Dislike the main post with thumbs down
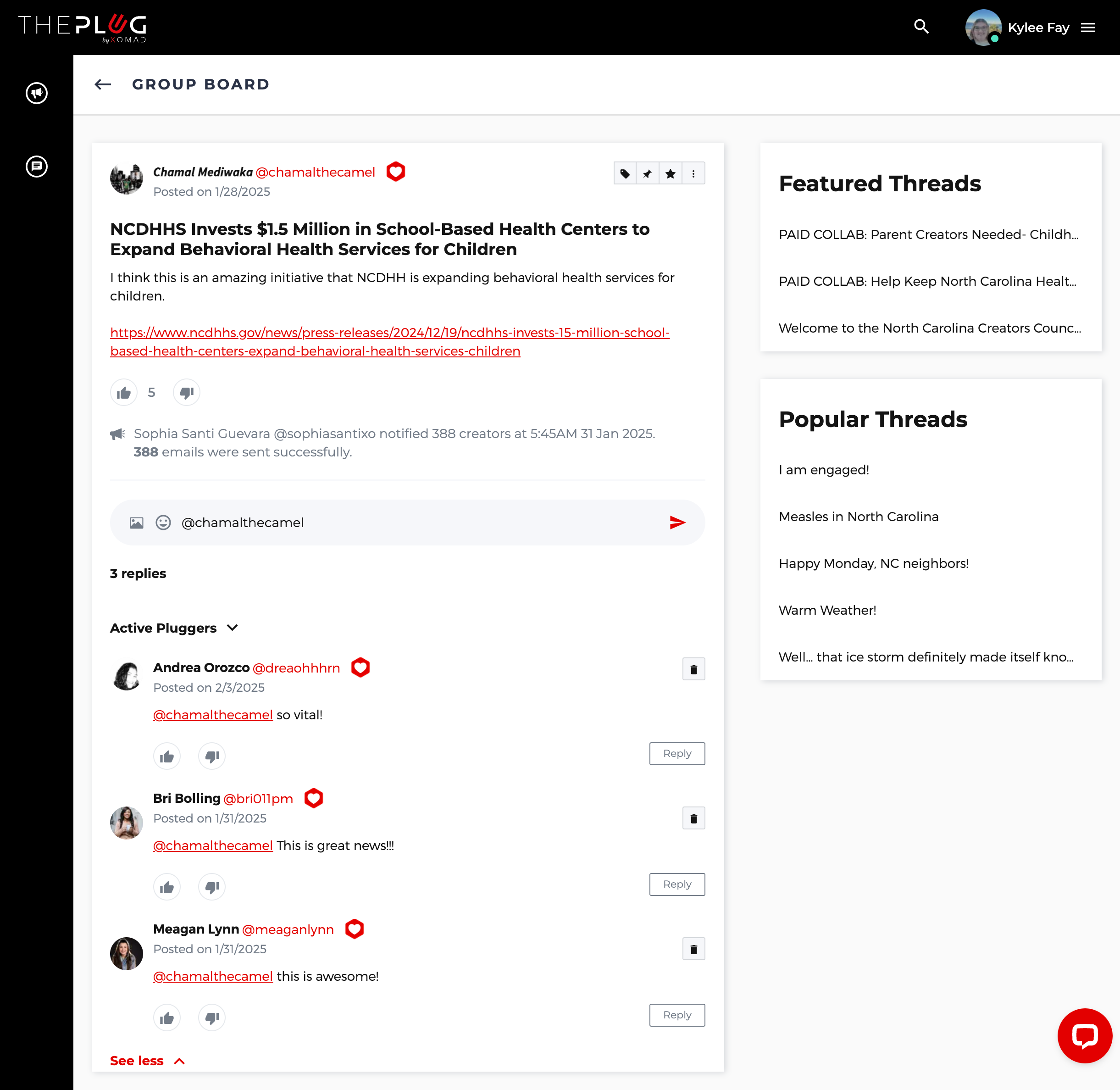This screenshot has height=1090, width=1120. 187,393
